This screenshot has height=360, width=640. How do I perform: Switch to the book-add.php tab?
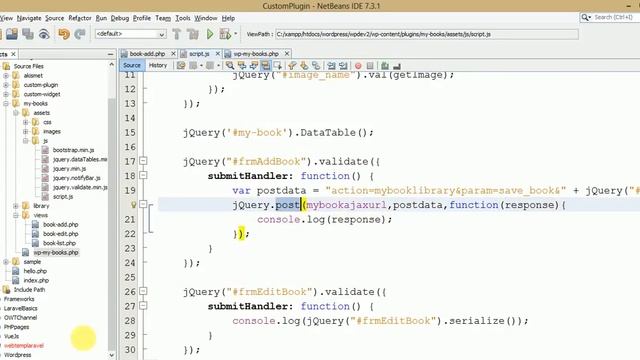147,53
